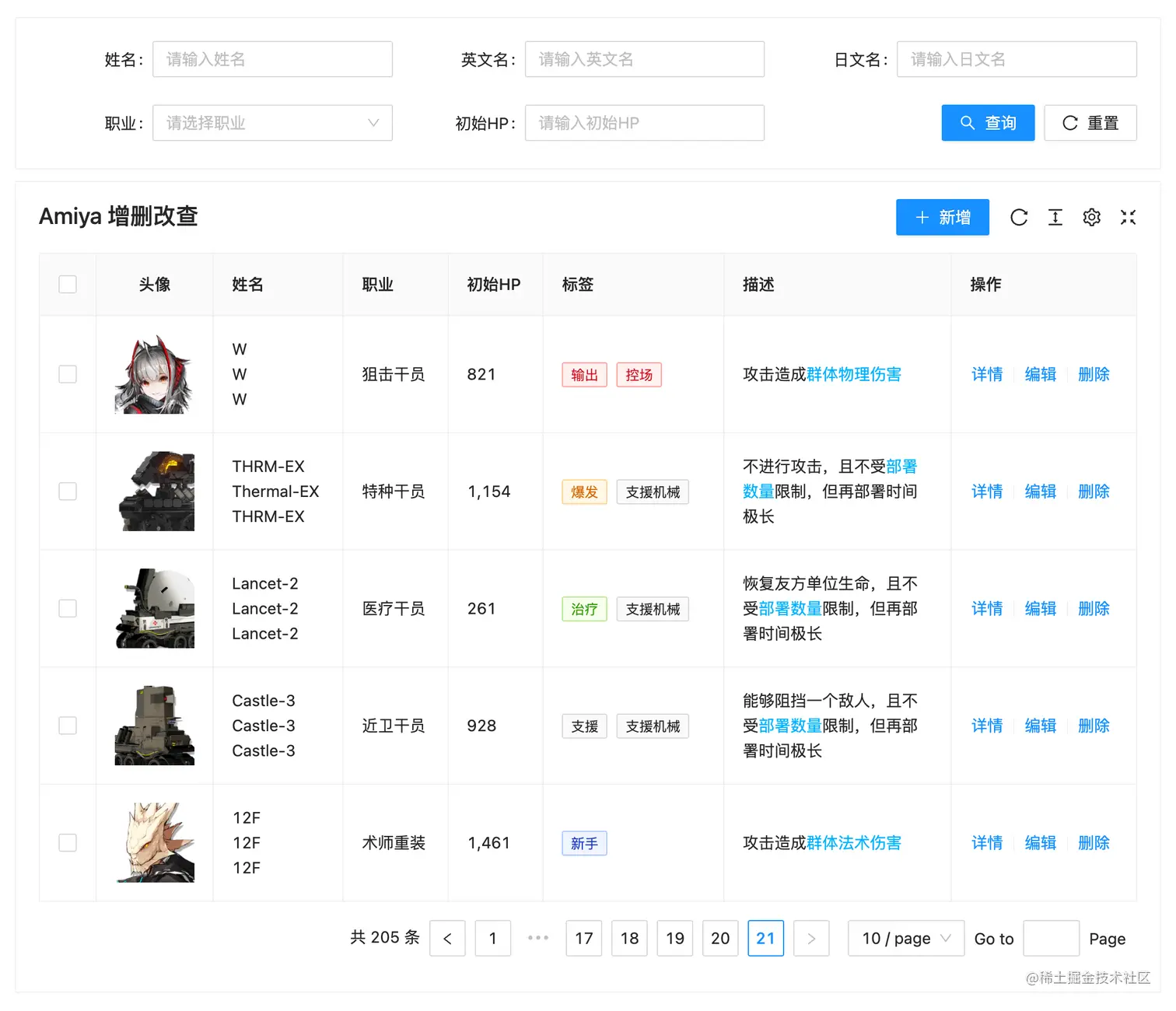Screen dimensions: 1176x1011
Task: Click 编辑 for Lancet-2 row
Action: pyautogui.click(x=1041, y=609)
